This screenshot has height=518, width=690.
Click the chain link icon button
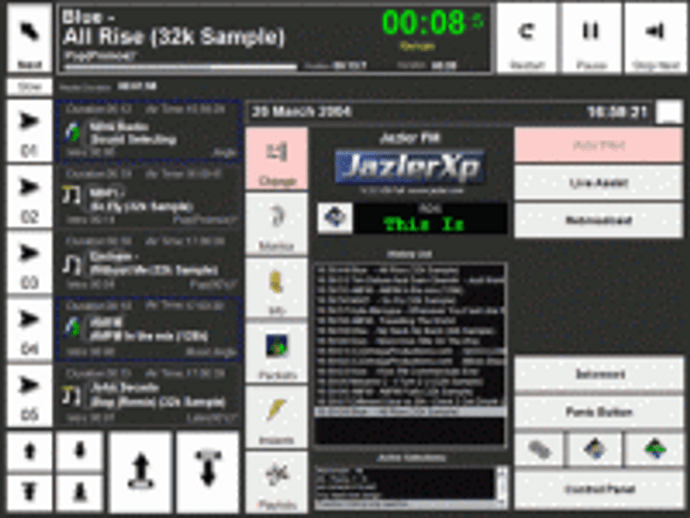(540, 449)
